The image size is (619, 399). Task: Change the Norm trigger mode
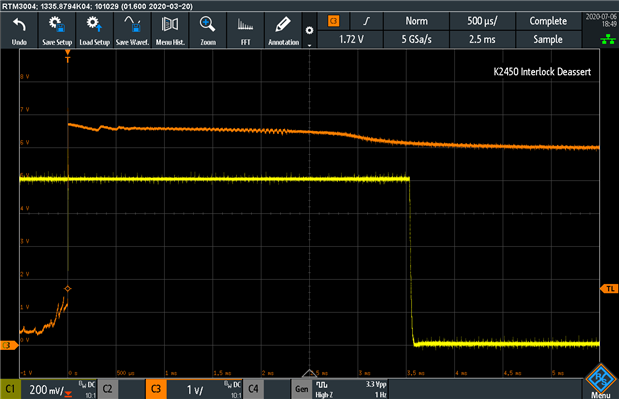tap(416, 21)
